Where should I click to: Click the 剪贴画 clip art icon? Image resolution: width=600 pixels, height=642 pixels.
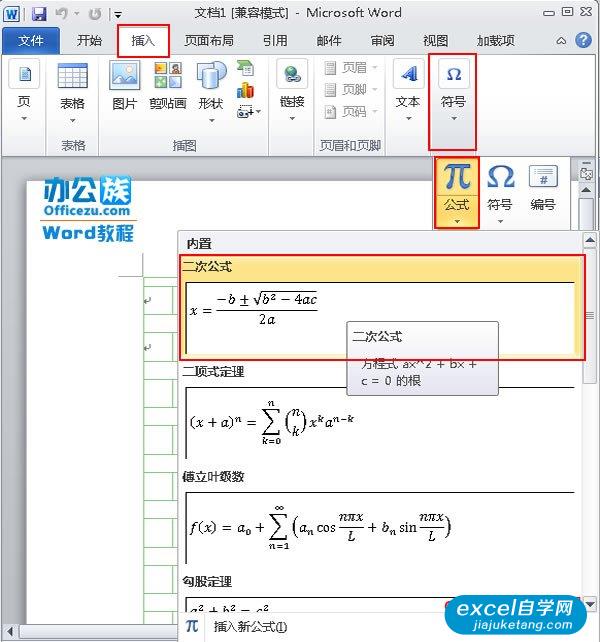[168, 86]
